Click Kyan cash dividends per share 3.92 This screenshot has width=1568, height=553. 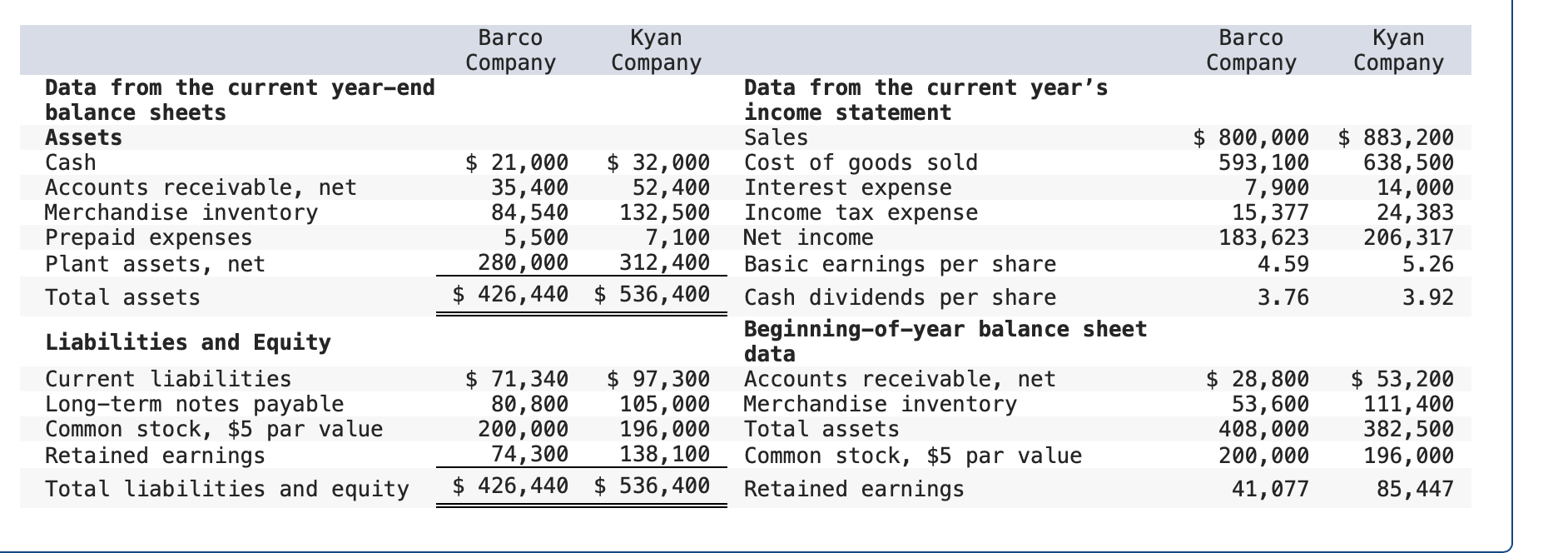(1428, 297)
